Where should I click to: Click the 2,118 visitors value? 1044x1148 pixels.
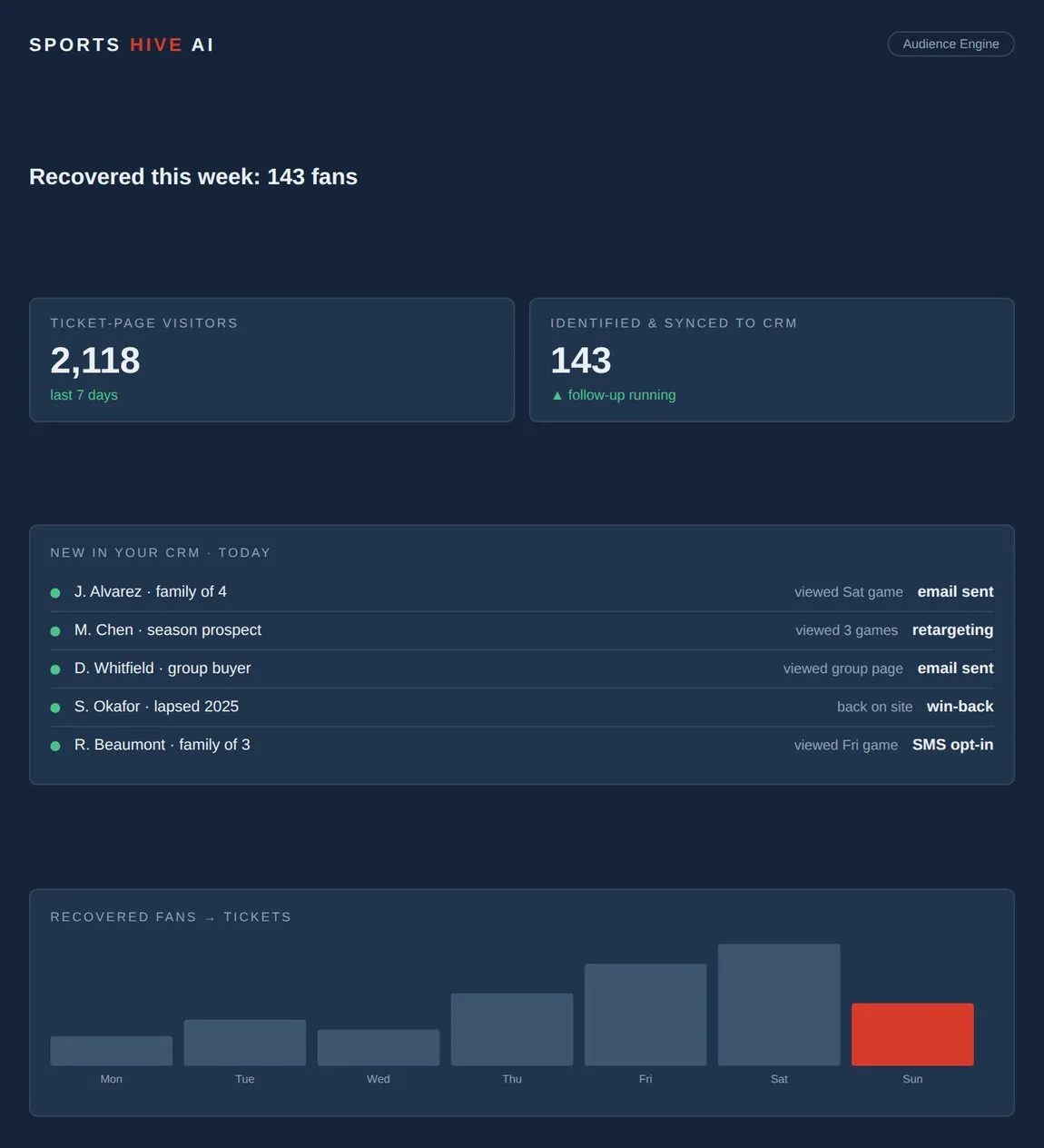pos(95,361)
